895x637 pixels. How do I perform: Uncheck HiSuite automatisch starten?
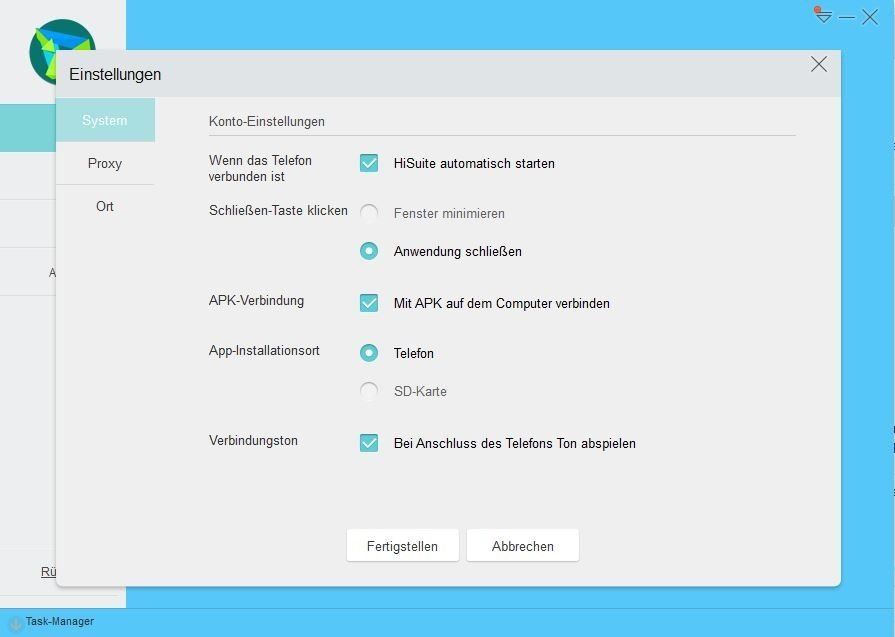[369, 163]
